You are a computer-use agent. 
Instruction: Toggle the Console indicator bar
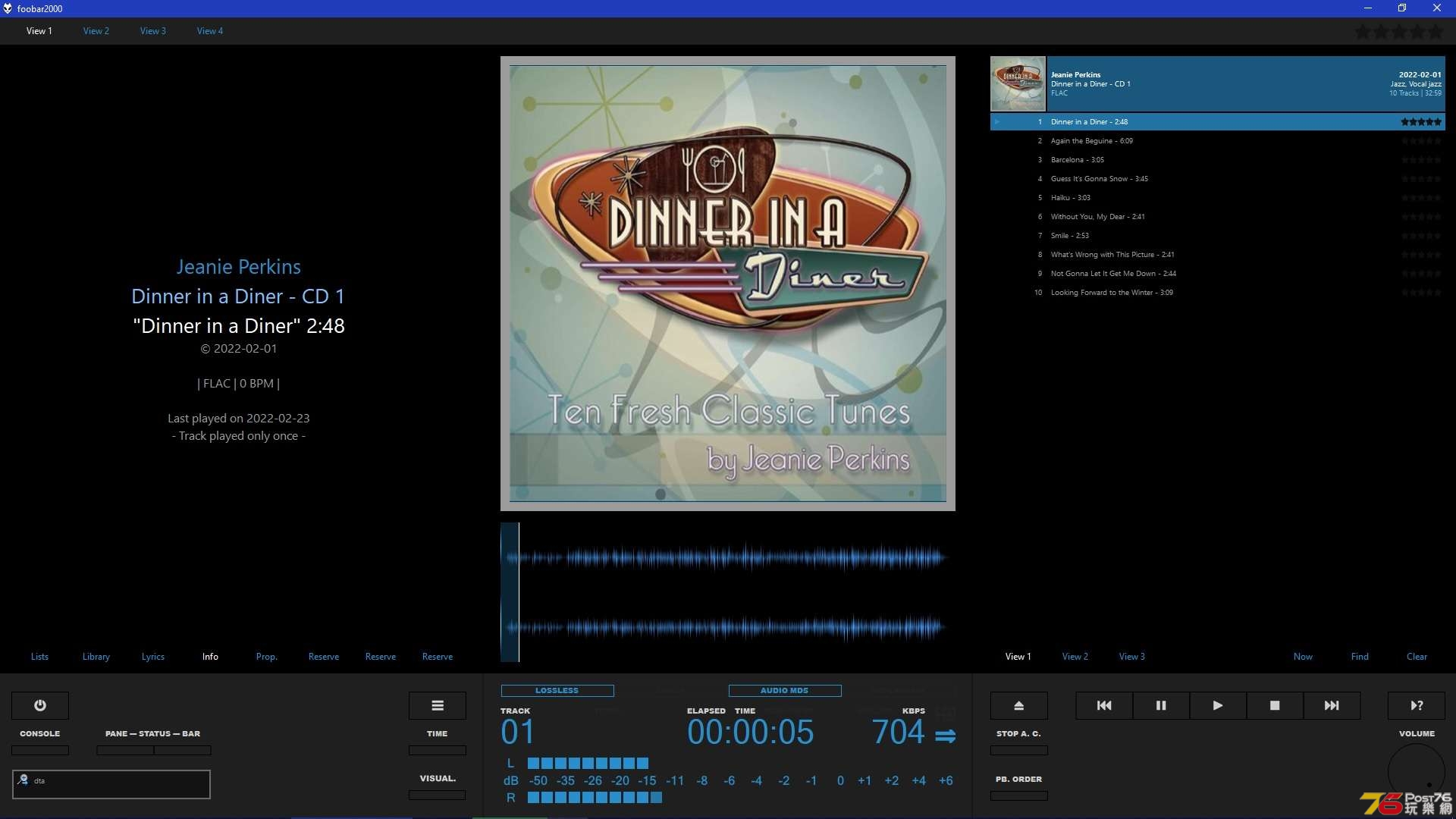pyautogui.click(x=40, y=751)
